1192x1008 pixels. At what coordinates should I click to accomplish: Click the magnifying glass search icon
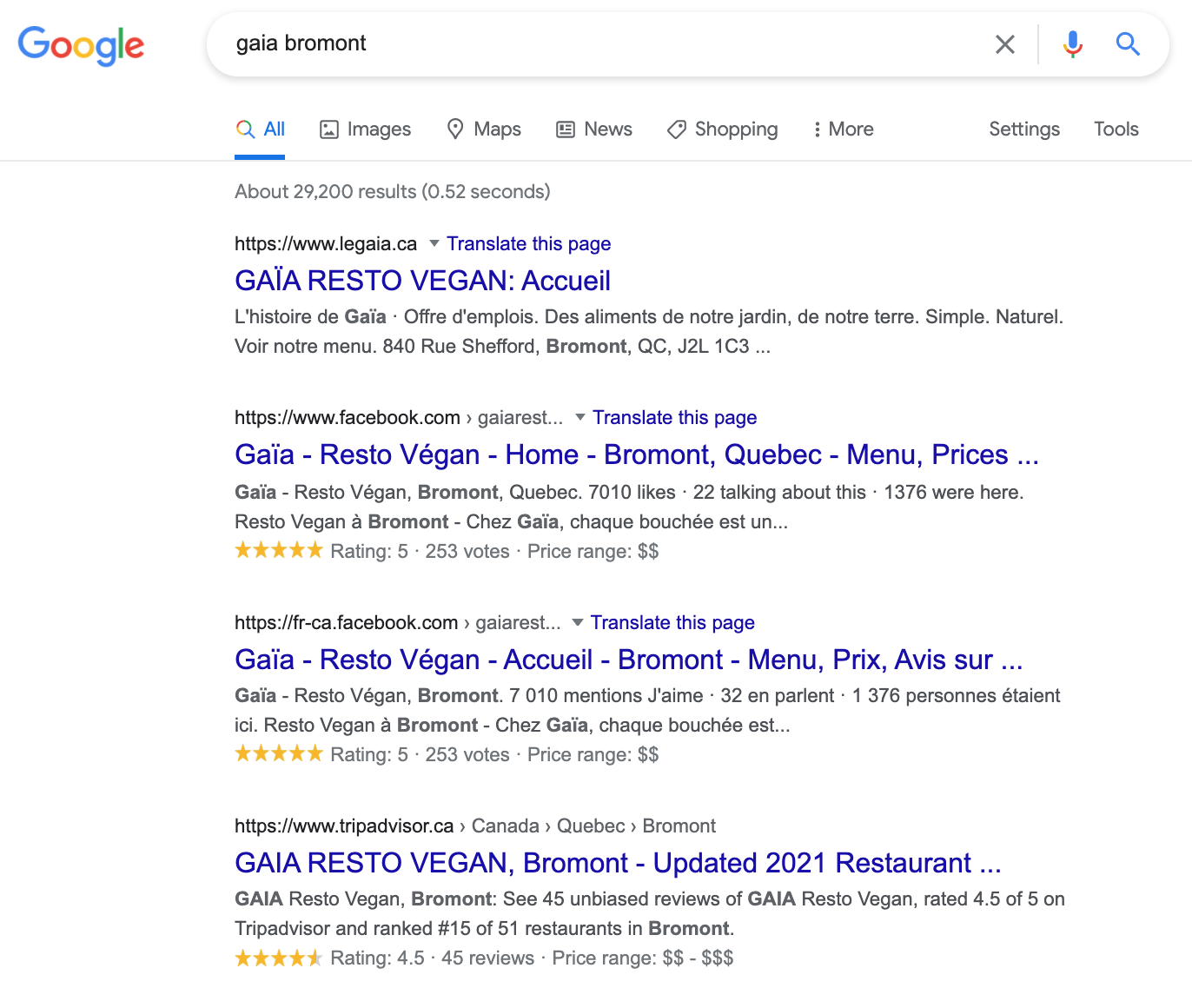[x=1127, y=43]
